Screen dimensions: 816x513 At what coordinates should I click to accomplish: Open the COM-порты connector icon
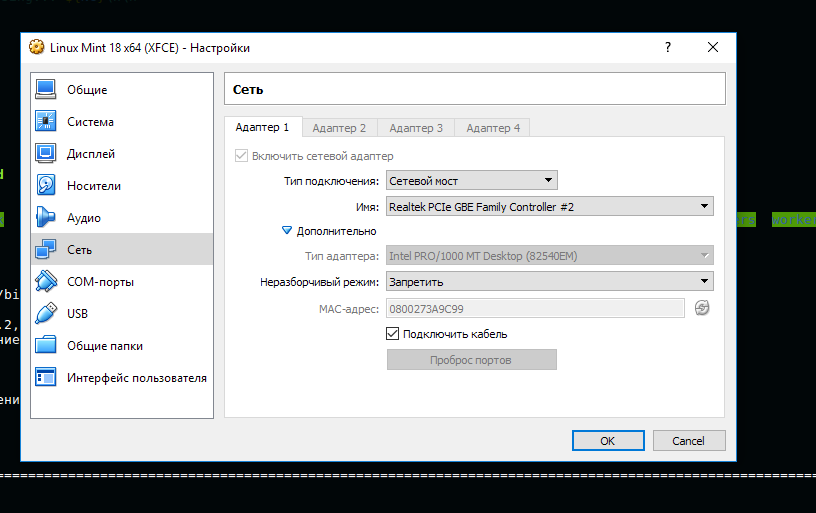point(45,281)
